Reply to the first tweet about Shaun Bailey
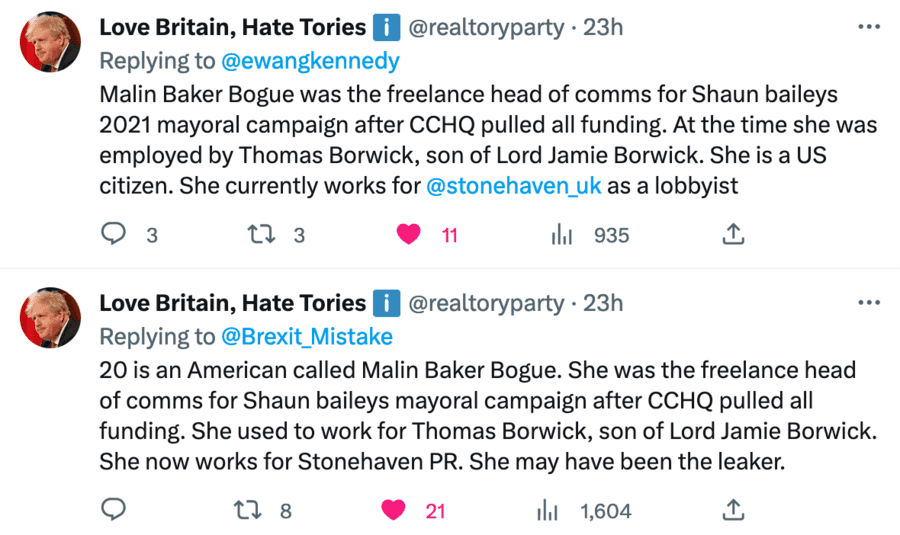Viewport: 900px width, 535px height. [116, 235]
